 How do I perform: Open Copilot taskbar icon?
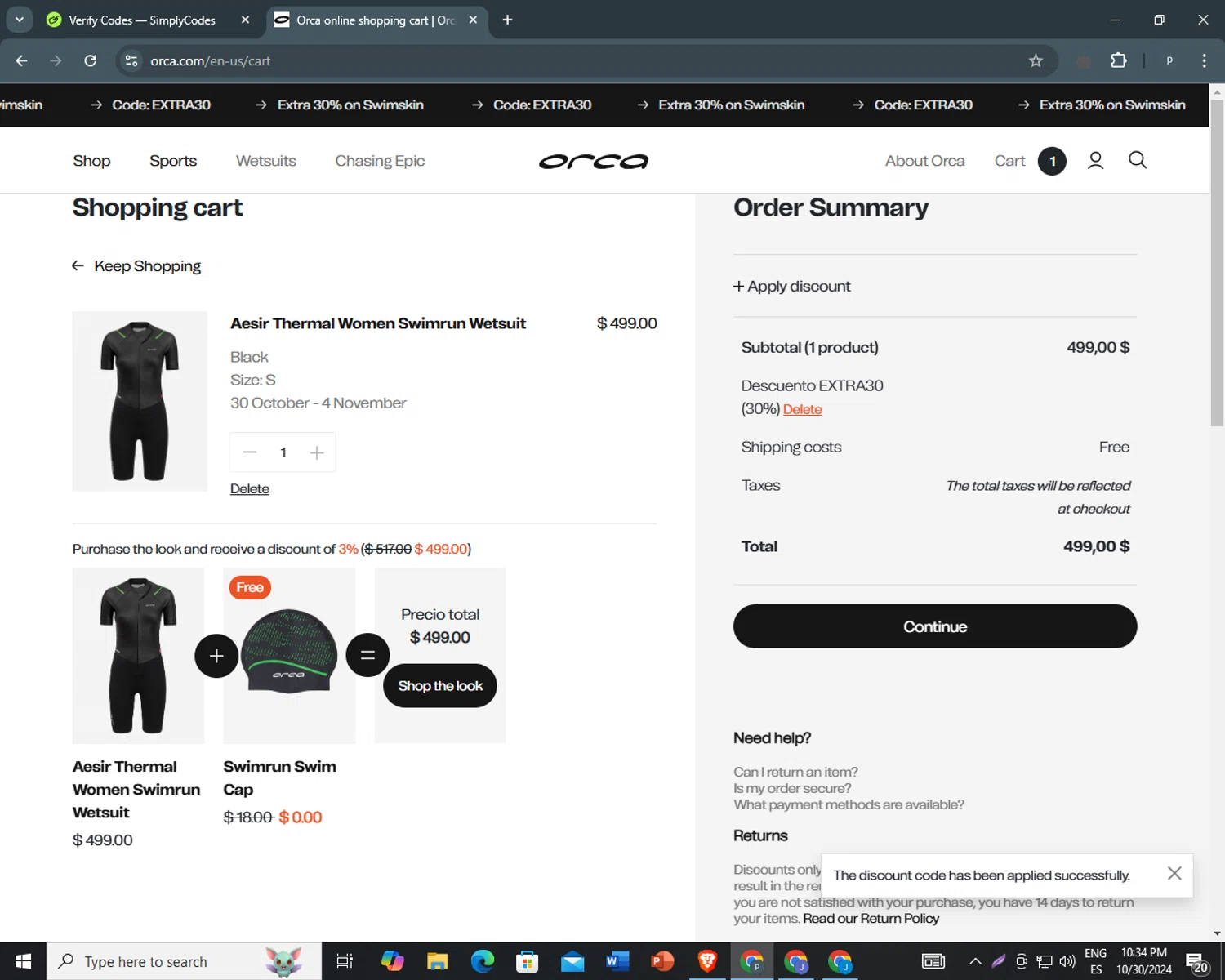[393, 961]
